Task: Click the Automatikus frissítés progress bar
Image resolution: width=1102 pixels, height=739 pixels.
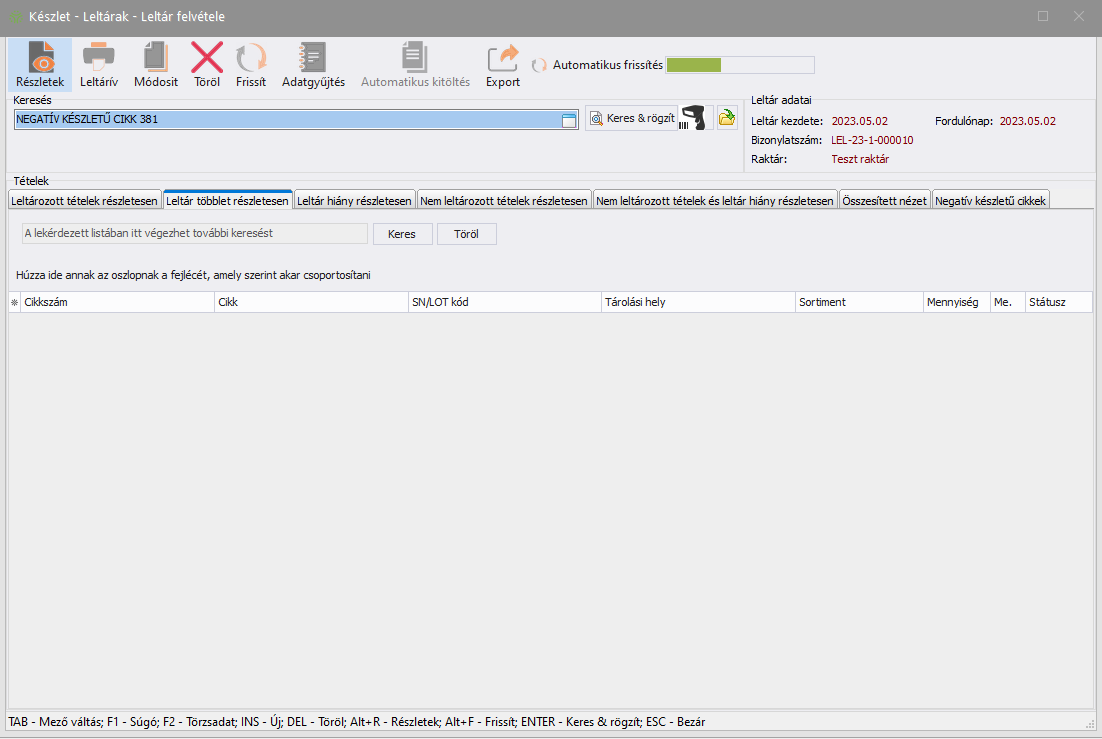Action: coord(740,65)
